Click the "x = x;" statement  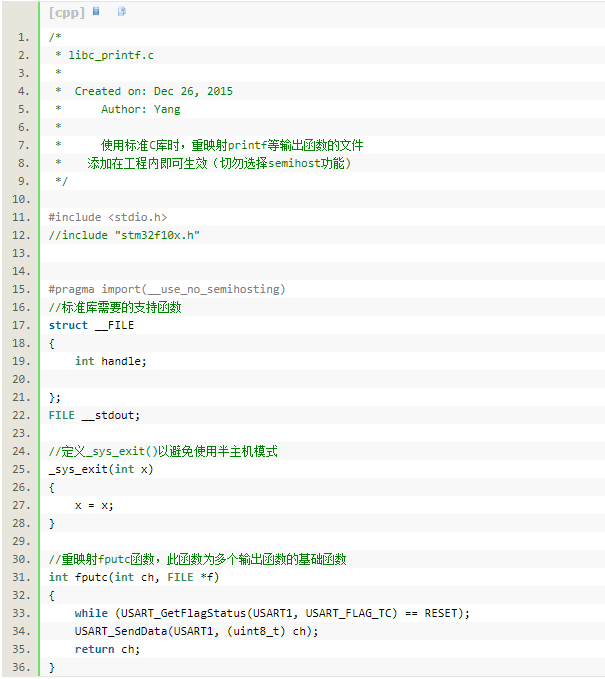pyautogui.click(x=94, y=505)
